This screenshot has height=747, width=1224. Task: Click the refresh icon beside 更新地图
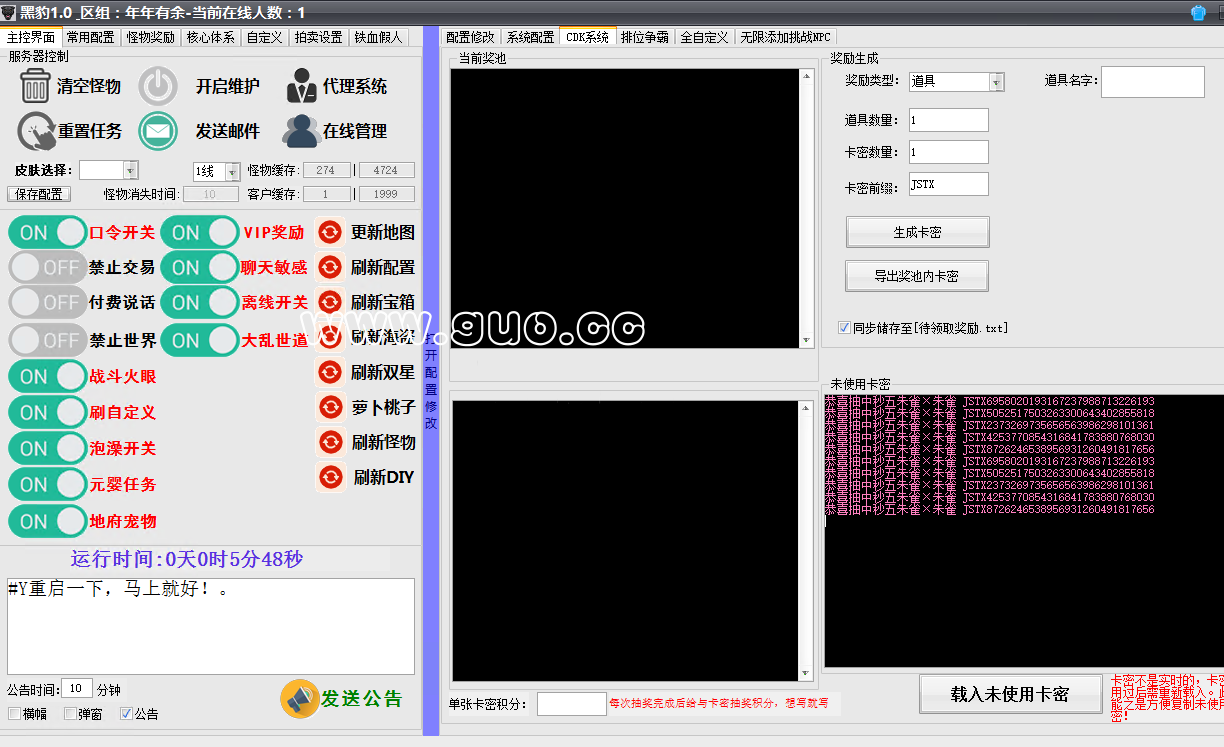pyautogui.click(x=329, y=232)
